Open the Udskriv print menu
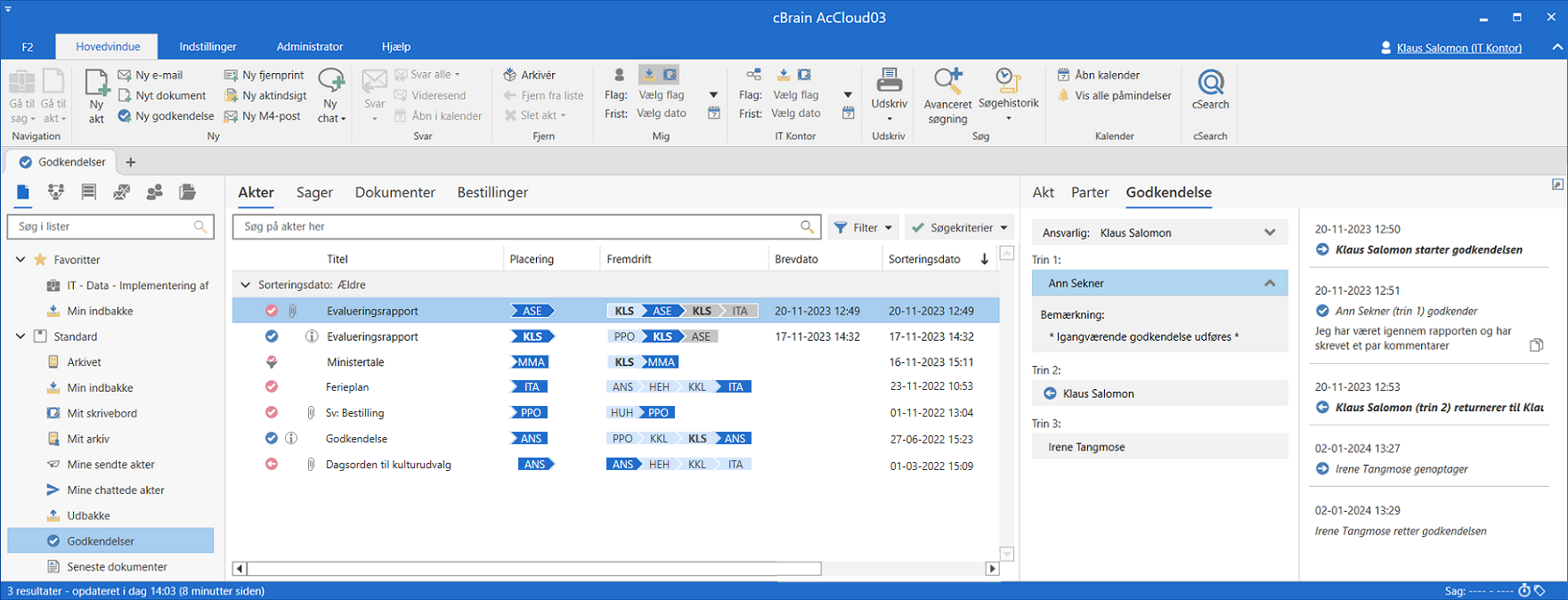The image size is (1568, 600). point(889,81)
